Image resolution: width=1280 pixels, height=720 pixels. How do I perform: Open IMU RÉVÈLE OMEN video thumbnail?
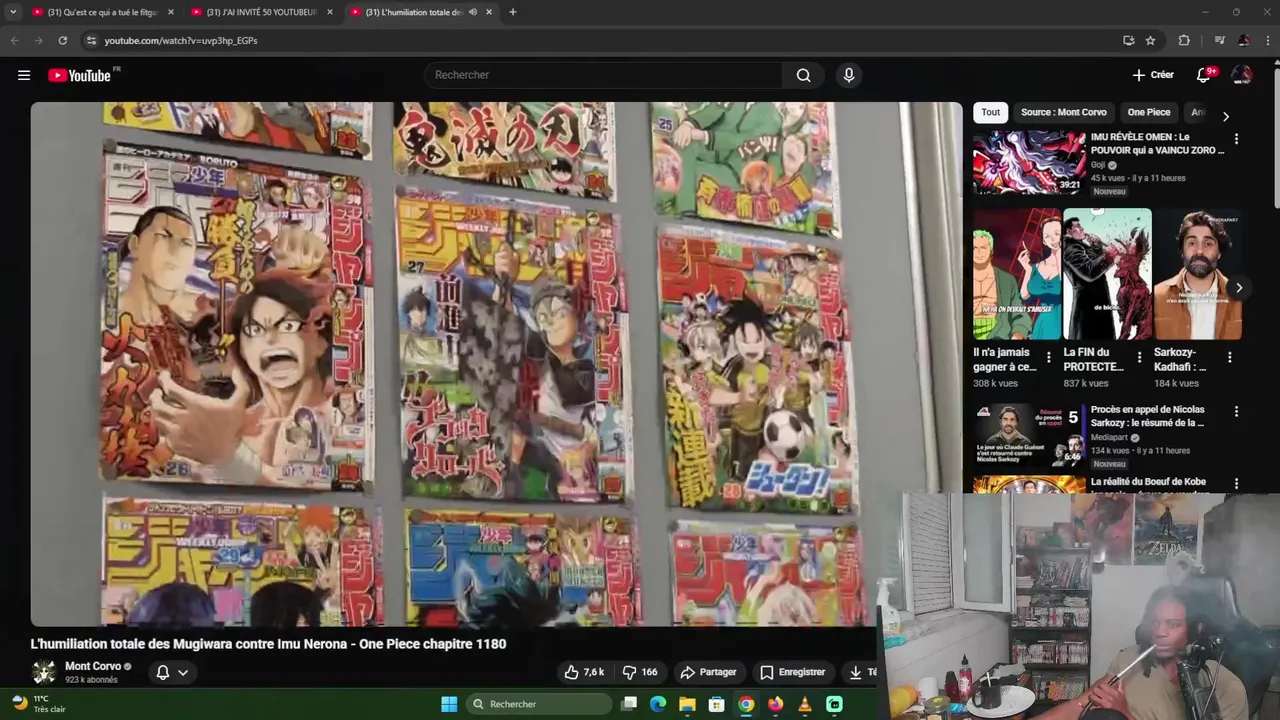pyautogui.click(x=1029, y=163)
